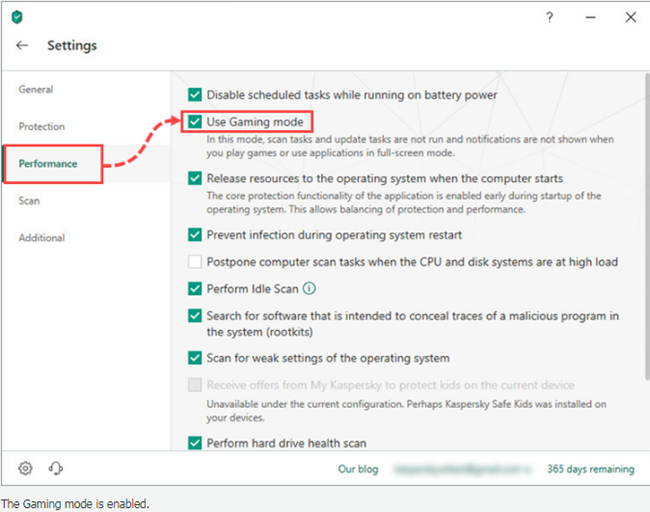Click 'Perform Idle Scan' label text
650x512 pixels.
pos(252,289)
